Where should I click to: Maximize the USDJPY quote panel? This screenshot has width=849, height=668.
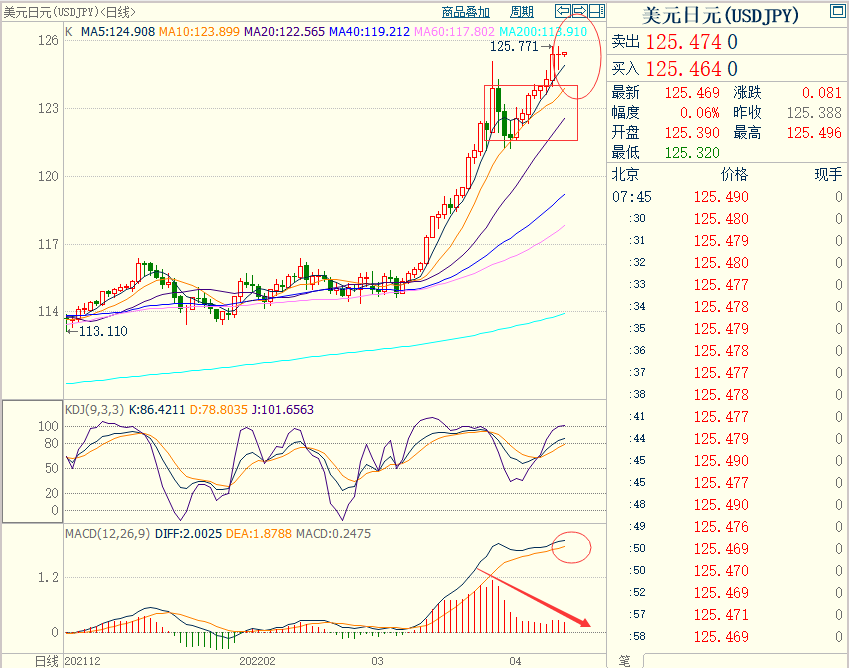838,10
